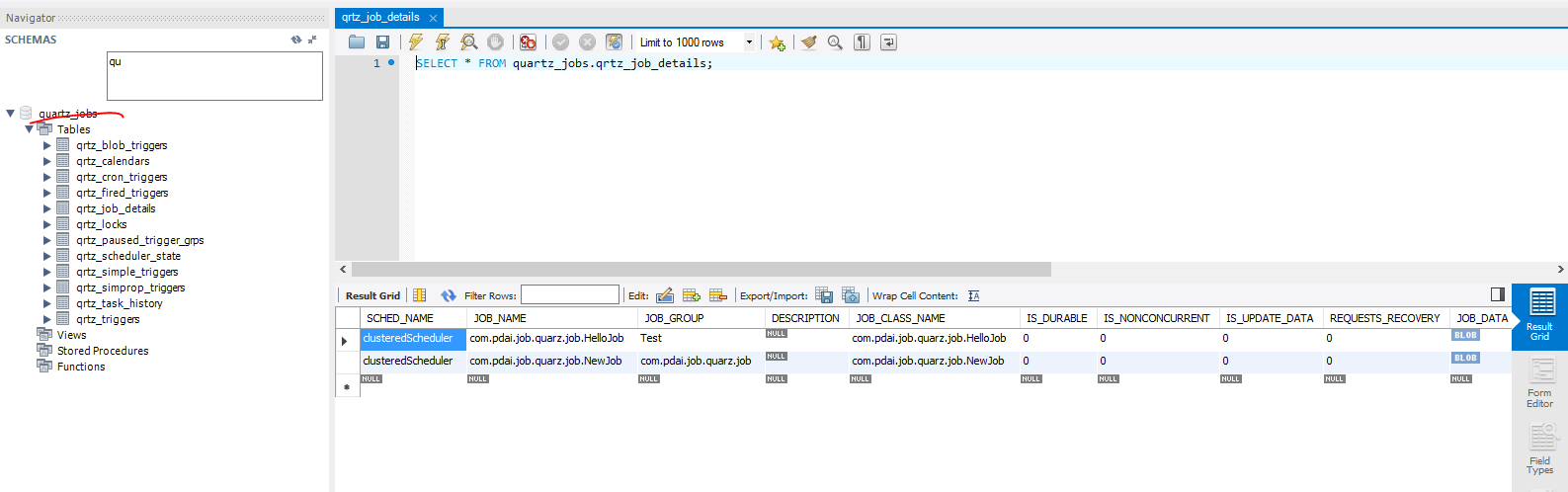Toggle the invisible characters pilcrow icon

click(x=862, y=41)
